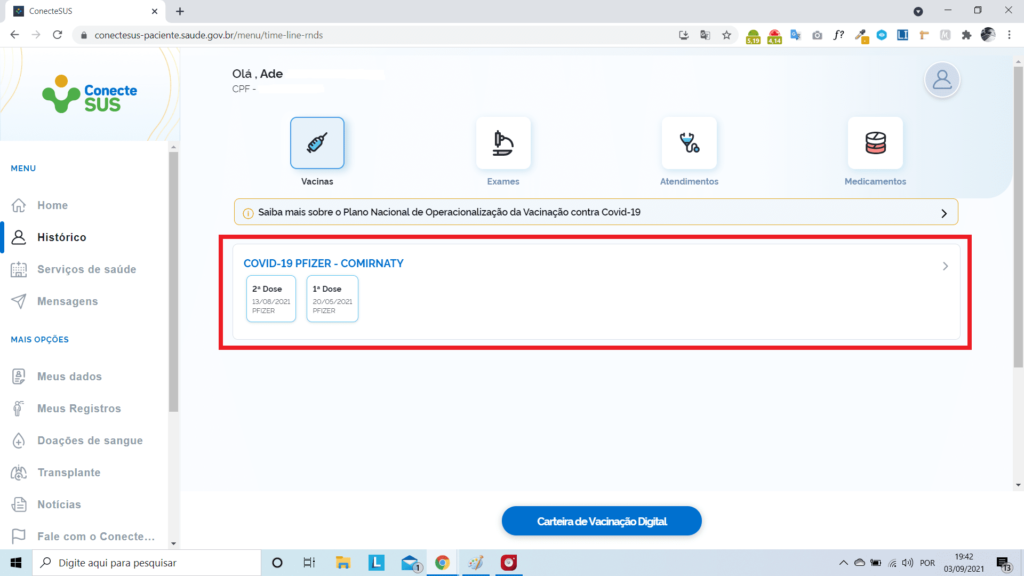This screenshot has height=576, width=1024.
Task: Go to Meus dados section
Action: point(69,376)
